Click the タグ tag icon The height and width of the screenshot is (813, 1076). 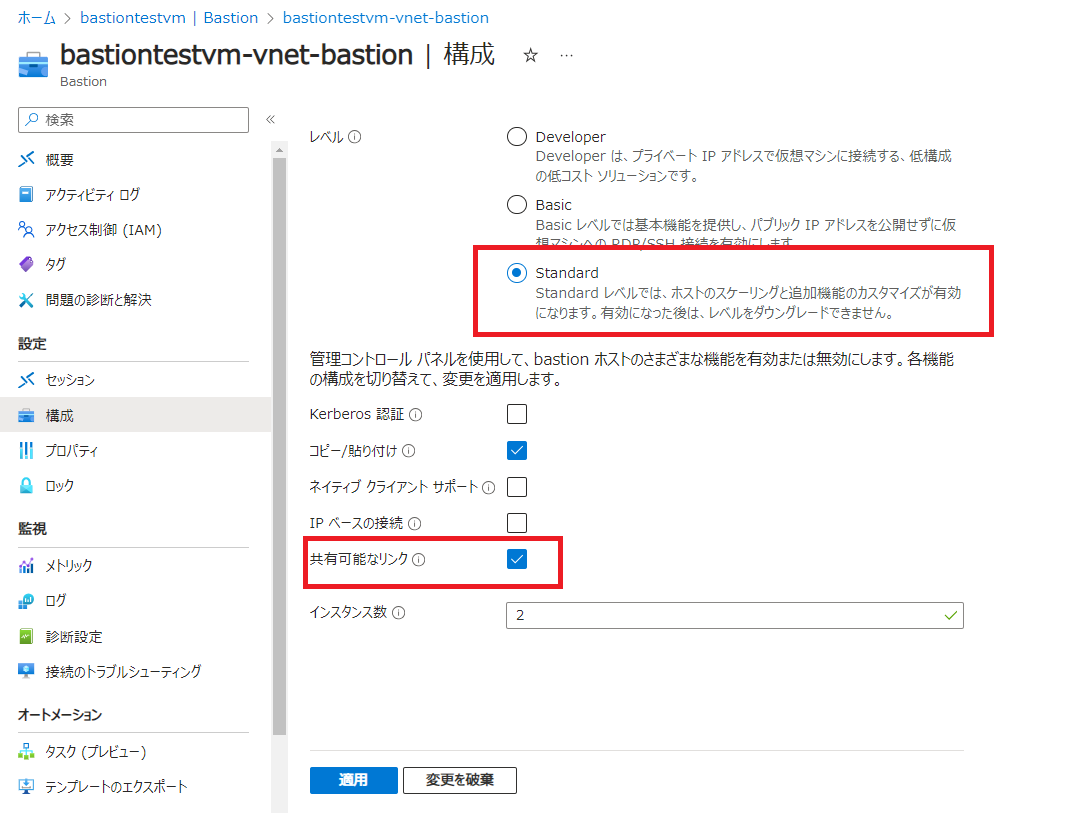26,264
